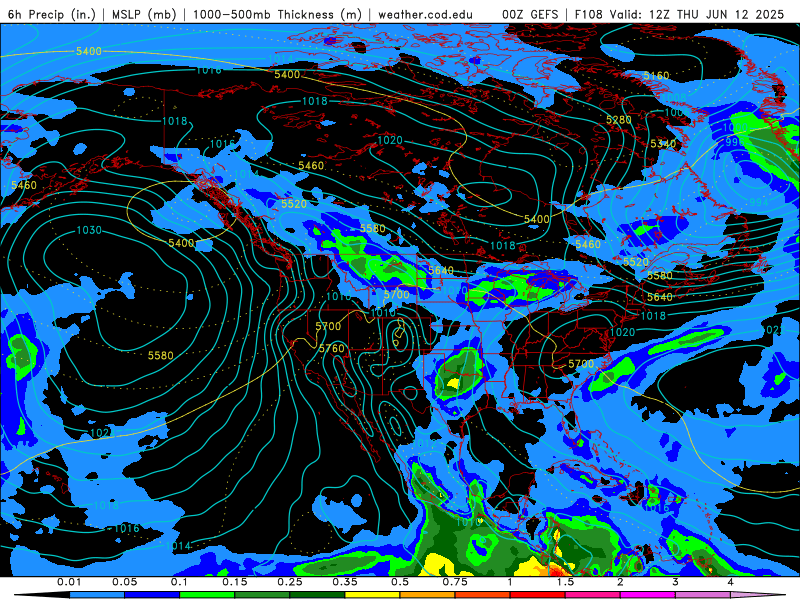800x600 pixels.
Task: Click the 0.25 value on precipitation scale
Action: click(290, 582)
